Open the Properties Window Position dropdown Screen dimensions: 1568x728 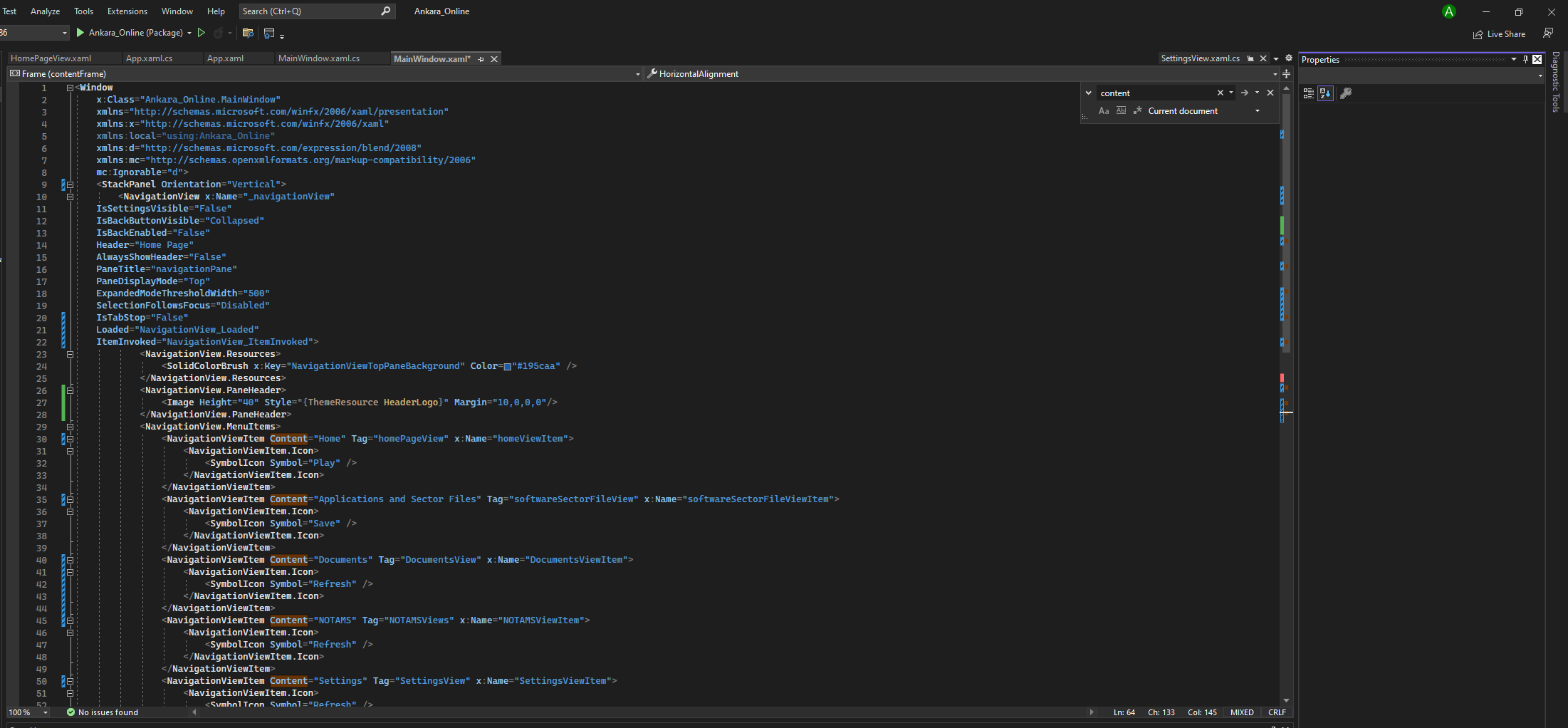click(1514, 59)
